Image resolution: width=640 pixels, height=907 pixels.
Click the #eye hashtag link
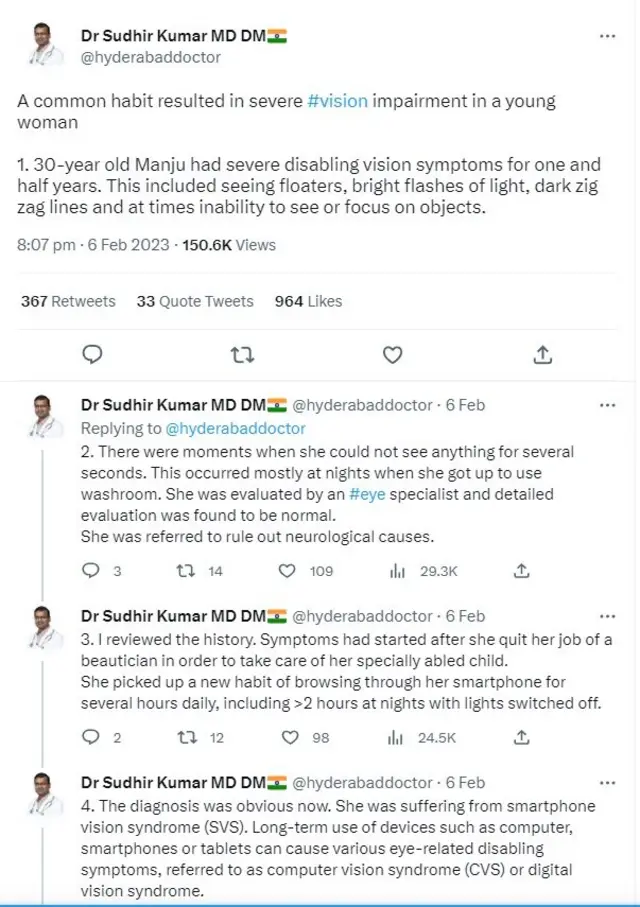tap(367, 494)
